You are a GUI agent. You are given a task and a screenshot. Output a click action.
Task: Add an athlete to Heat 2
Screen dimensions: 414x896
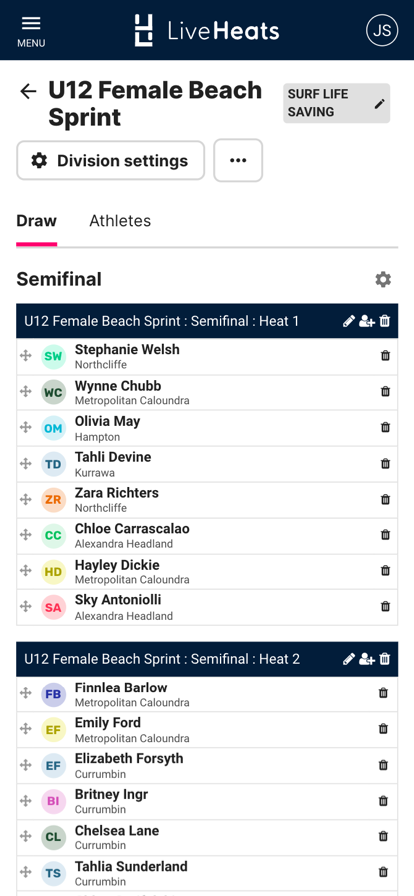367,659
